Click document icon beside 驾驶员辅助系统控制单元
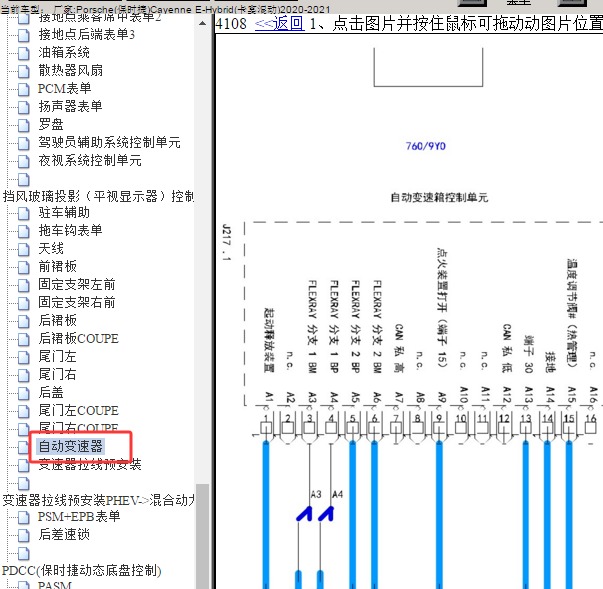This screenshot has height=589, width=603. click(23, 143)
